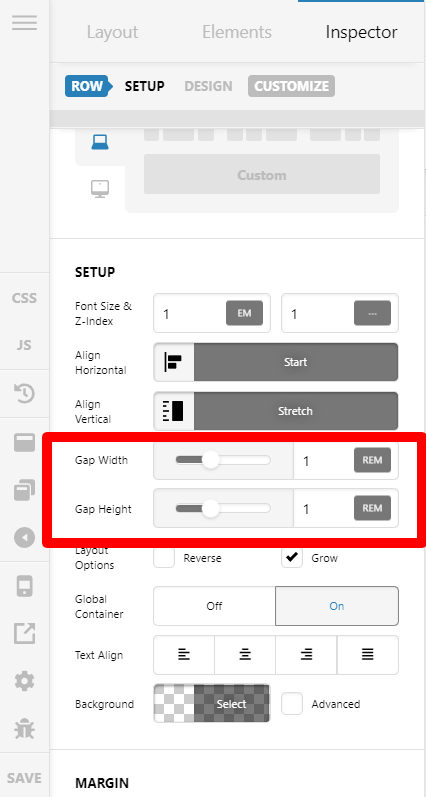This screenshot has width=426, height=797.
Task: Switch to the Elements tab
Action: pos(237,32)
